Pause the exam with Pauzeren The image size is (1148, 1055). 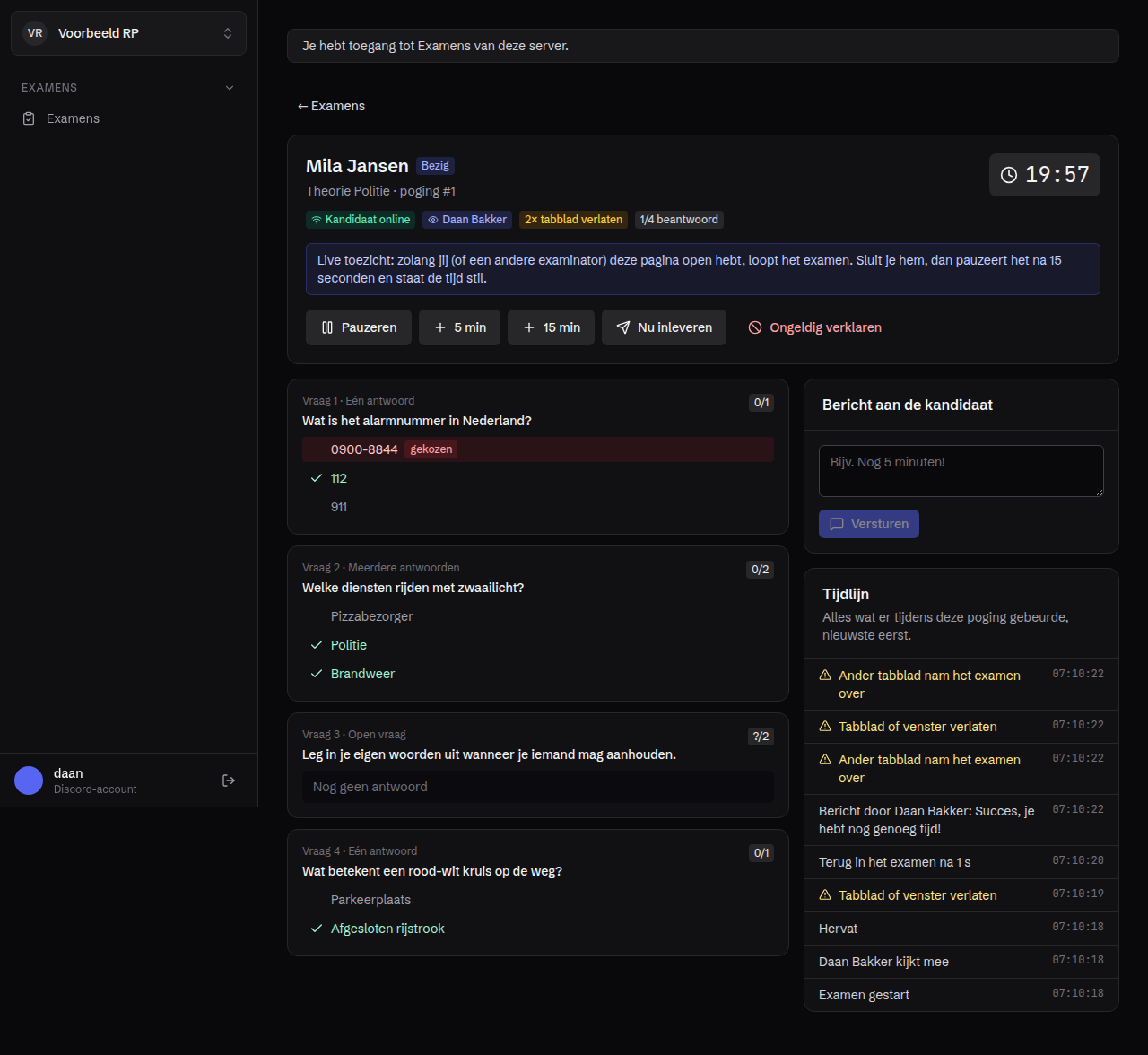(359, 327)
